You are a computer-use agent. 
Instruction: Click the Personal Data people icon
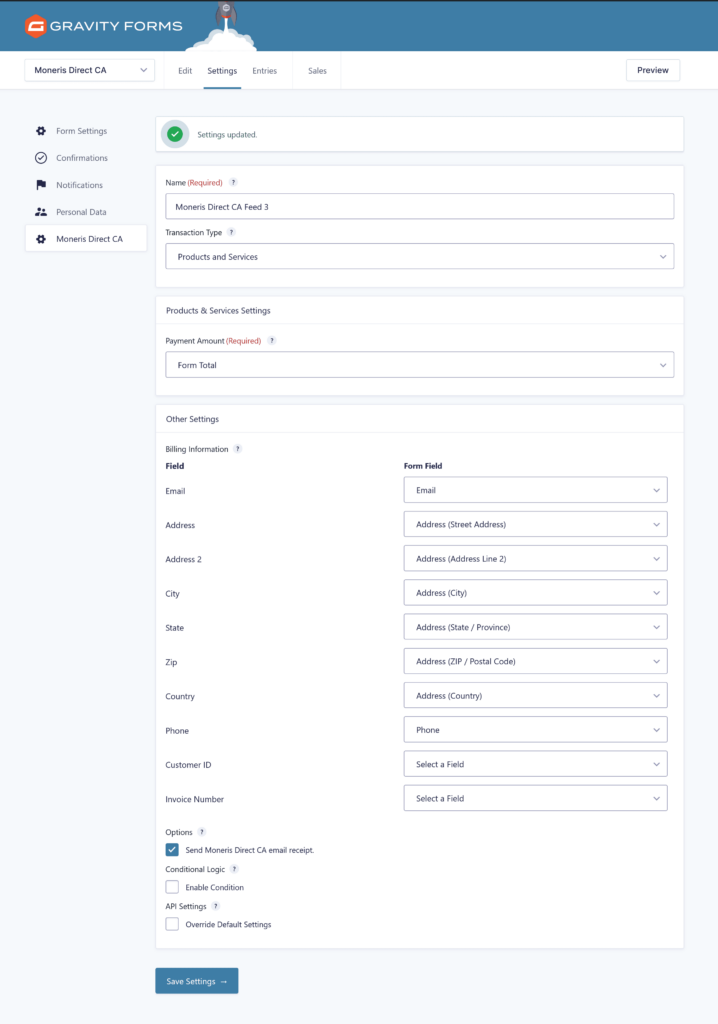[x=41, y=212]
